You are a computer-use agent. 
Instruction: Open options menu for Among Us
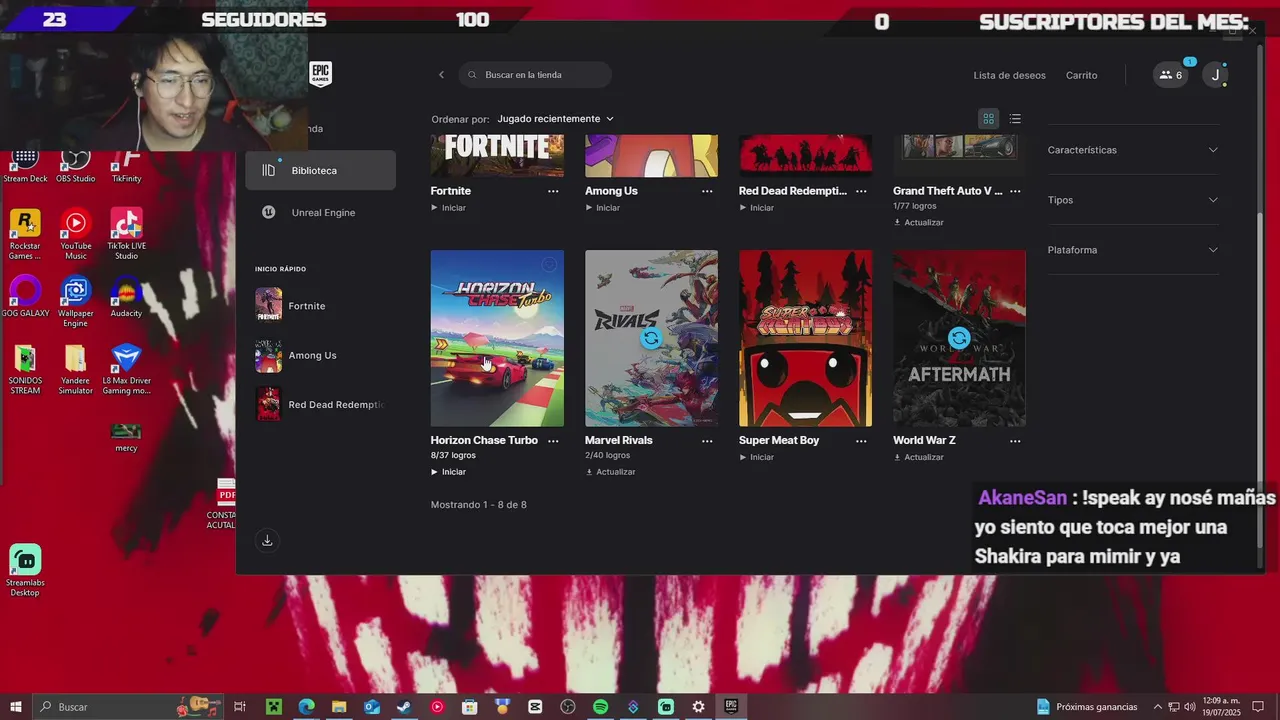707,191
